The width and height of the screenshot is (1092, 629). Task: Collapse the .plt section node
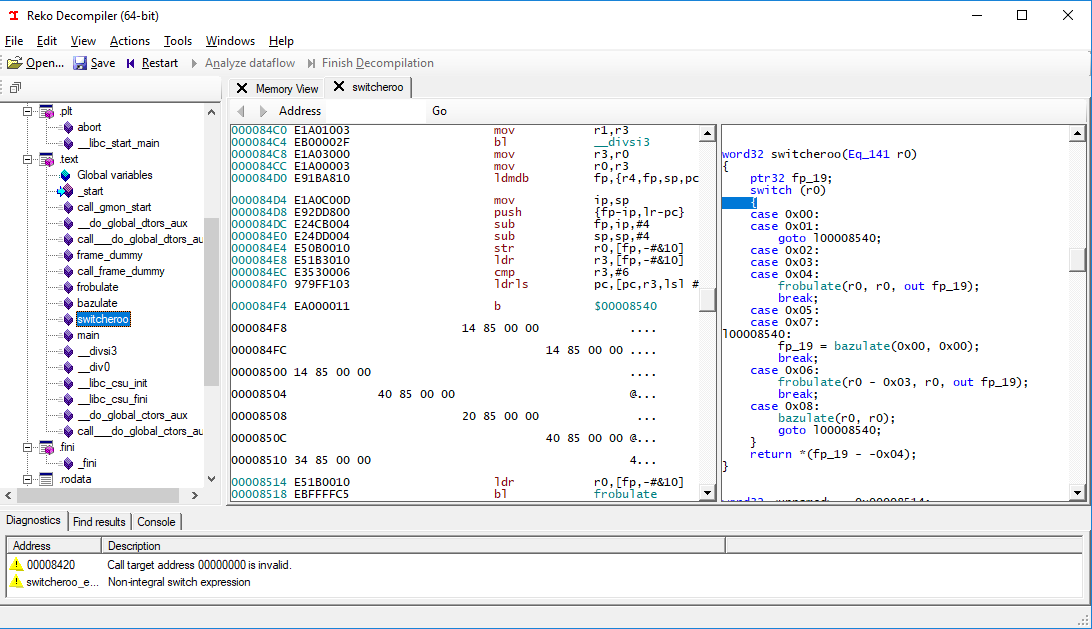click(28, 111)
